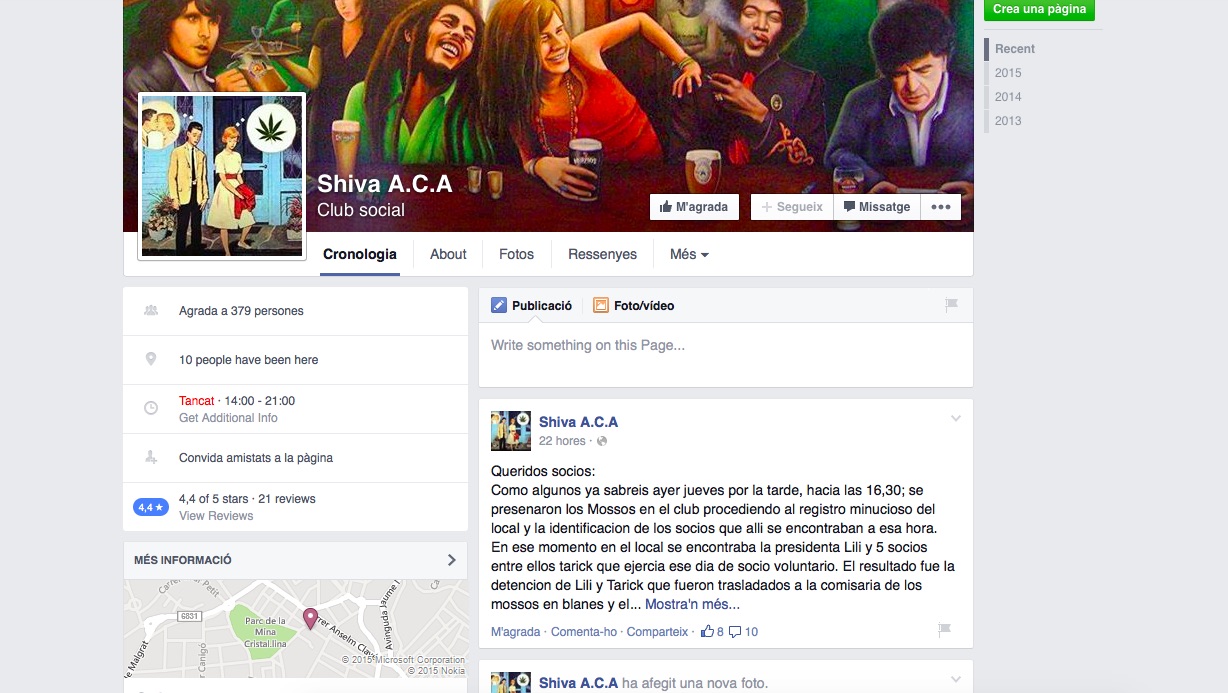Expand the Més dropdown menu

click(x=689, y=254)
